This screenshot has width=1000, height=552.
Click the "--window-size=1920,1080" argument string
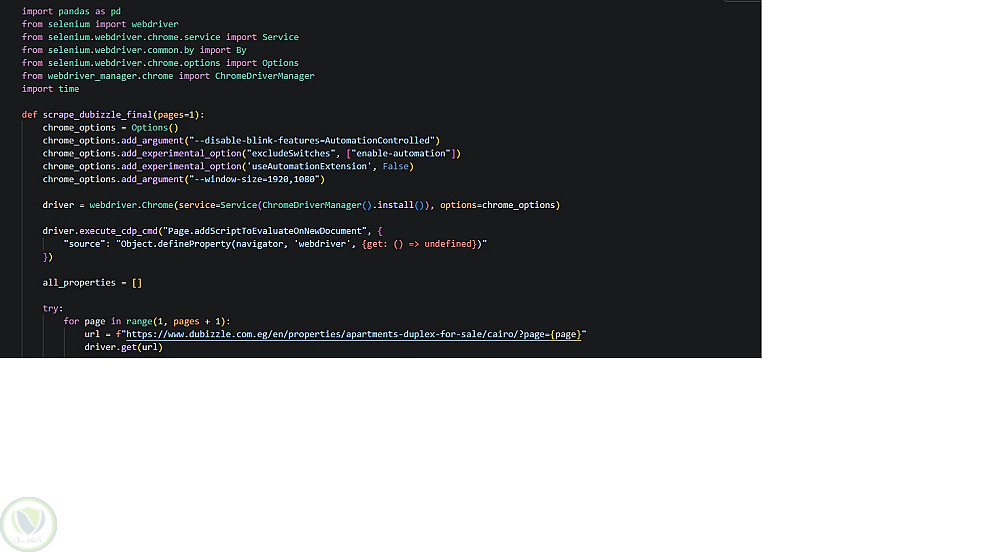(254, 179)
